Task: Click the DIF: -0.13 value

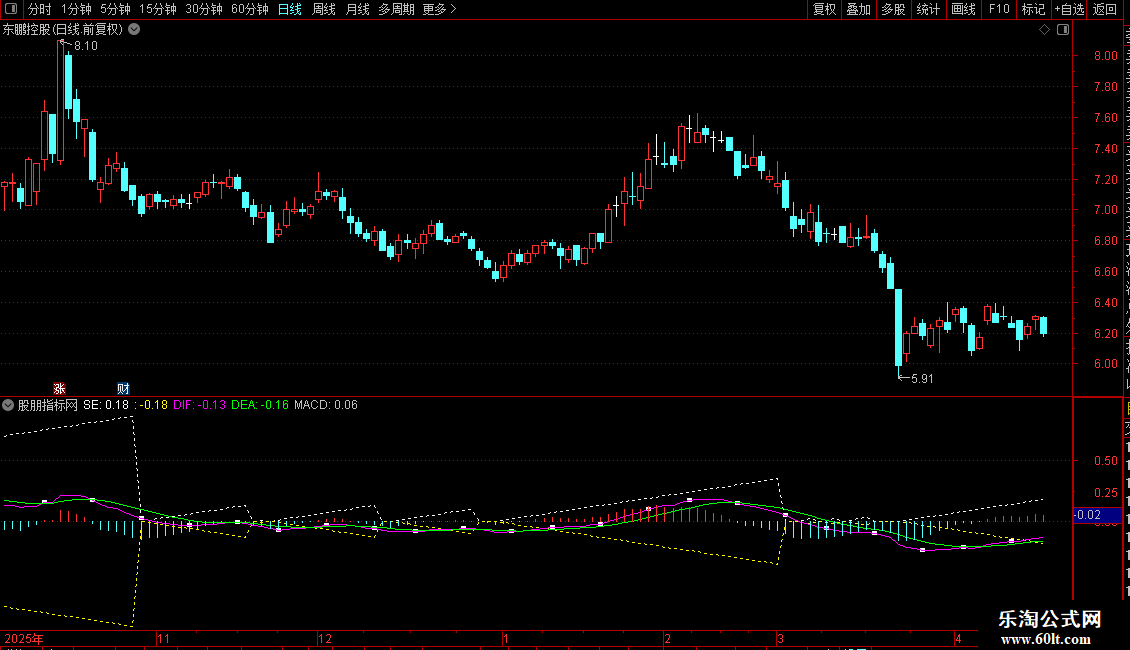Action: click(x=200, y=405)
